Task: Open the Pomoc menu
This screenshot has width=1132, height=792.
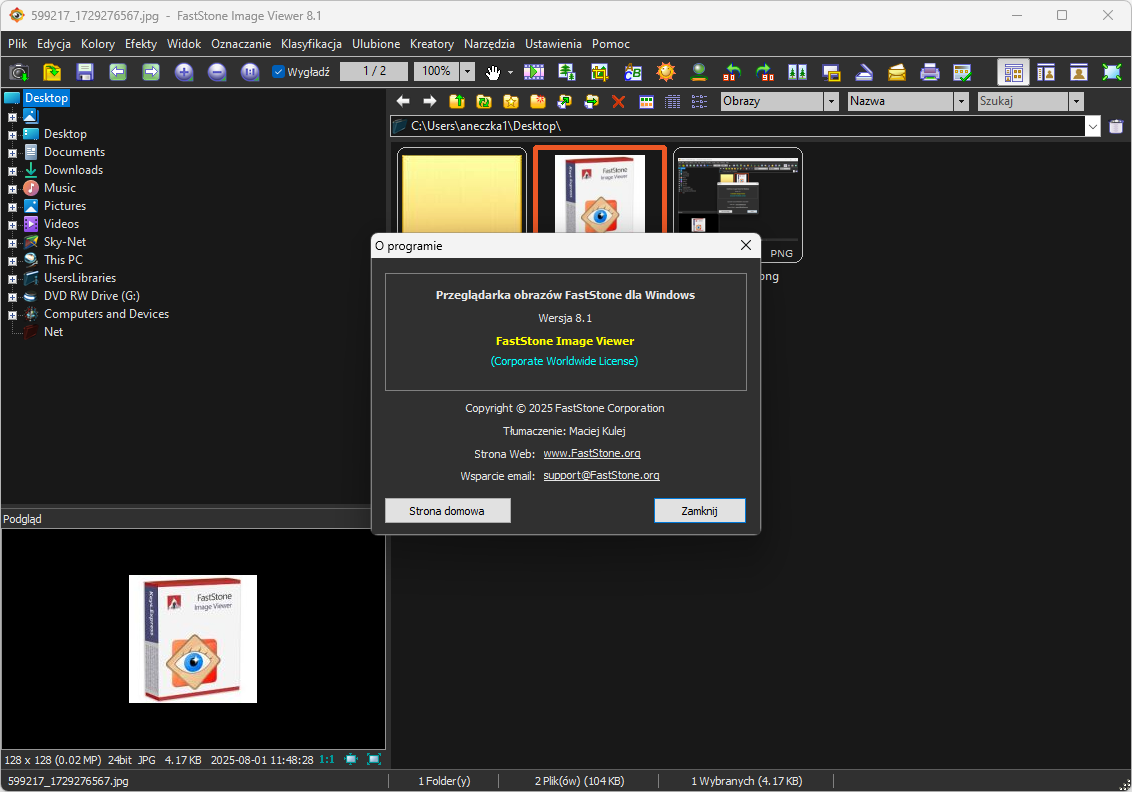Action: click(611, 44)
